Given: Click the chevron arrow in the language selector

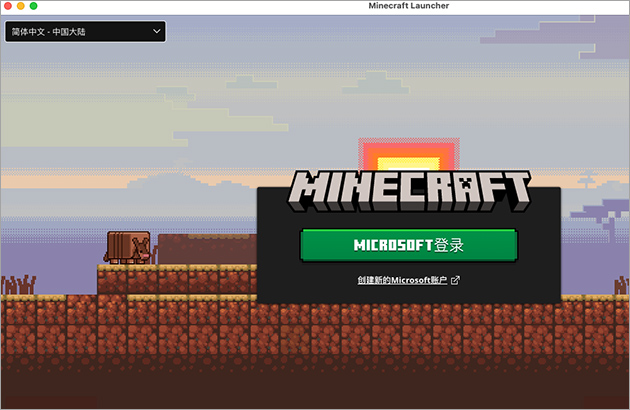Looking at the screenshot, I should point(157,31).
